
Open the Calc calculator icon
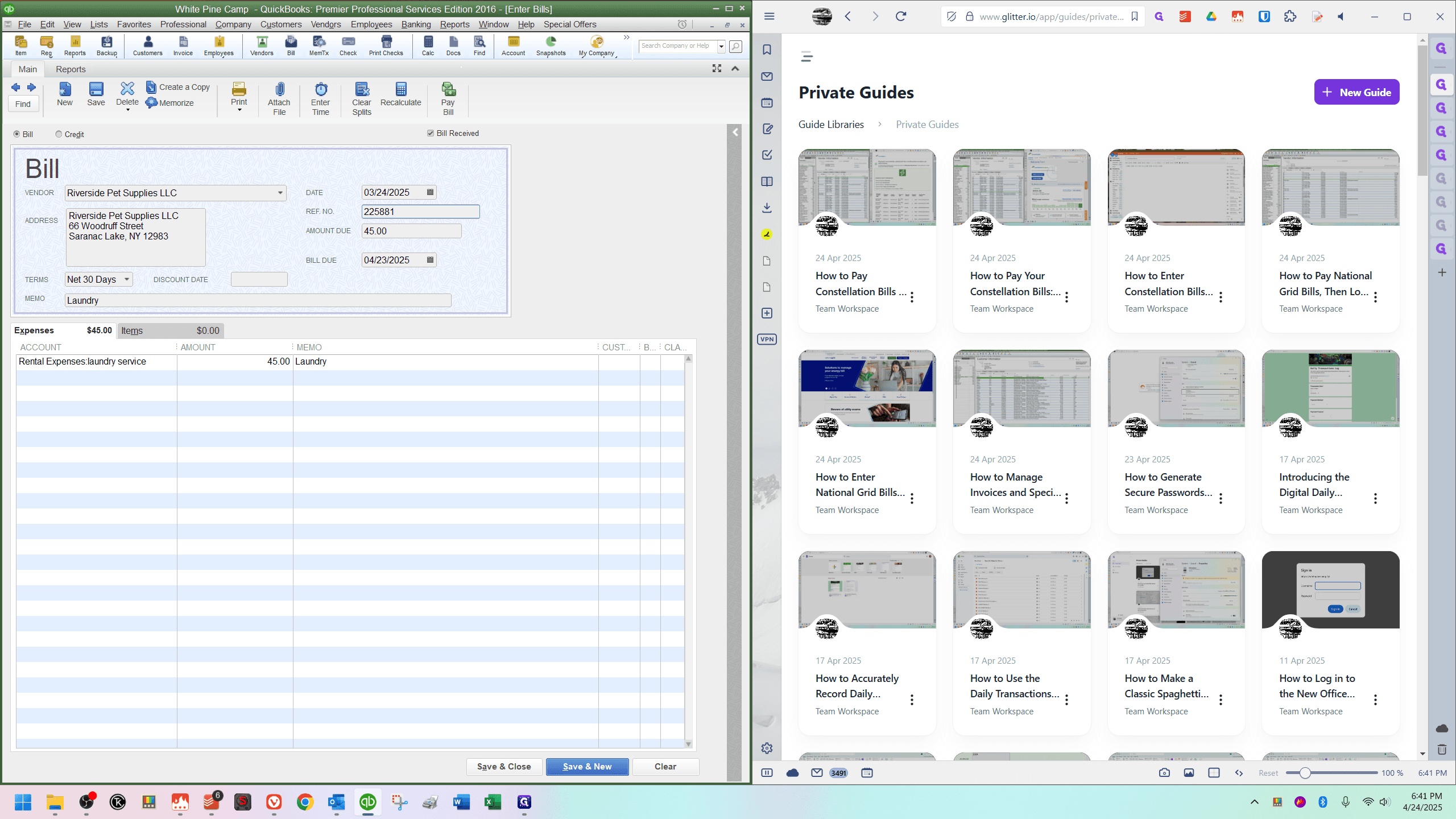(x=428, y=45)
